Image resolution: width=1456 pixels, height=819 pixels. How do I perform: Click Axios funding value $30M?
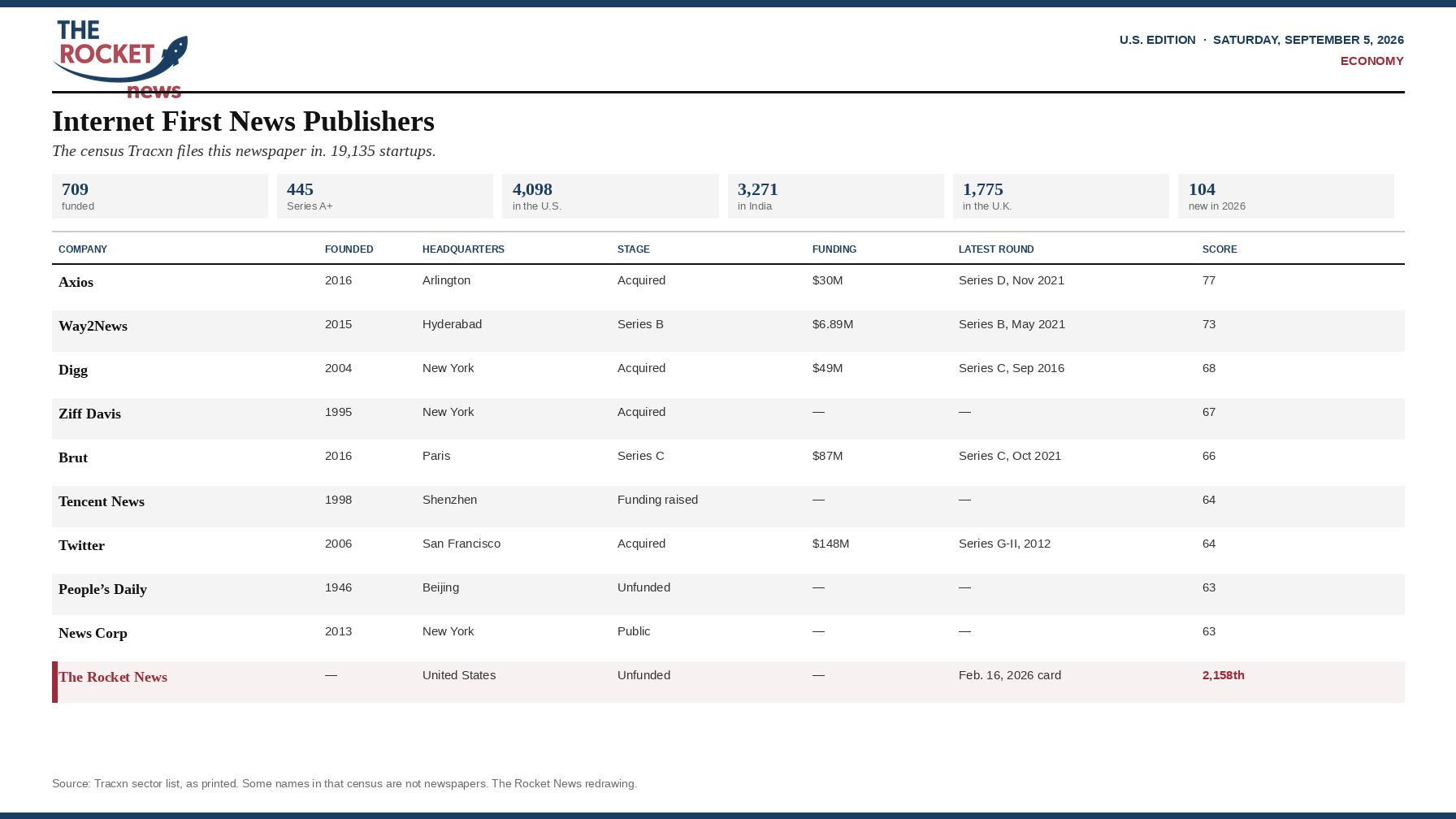[x=827, y=280]
